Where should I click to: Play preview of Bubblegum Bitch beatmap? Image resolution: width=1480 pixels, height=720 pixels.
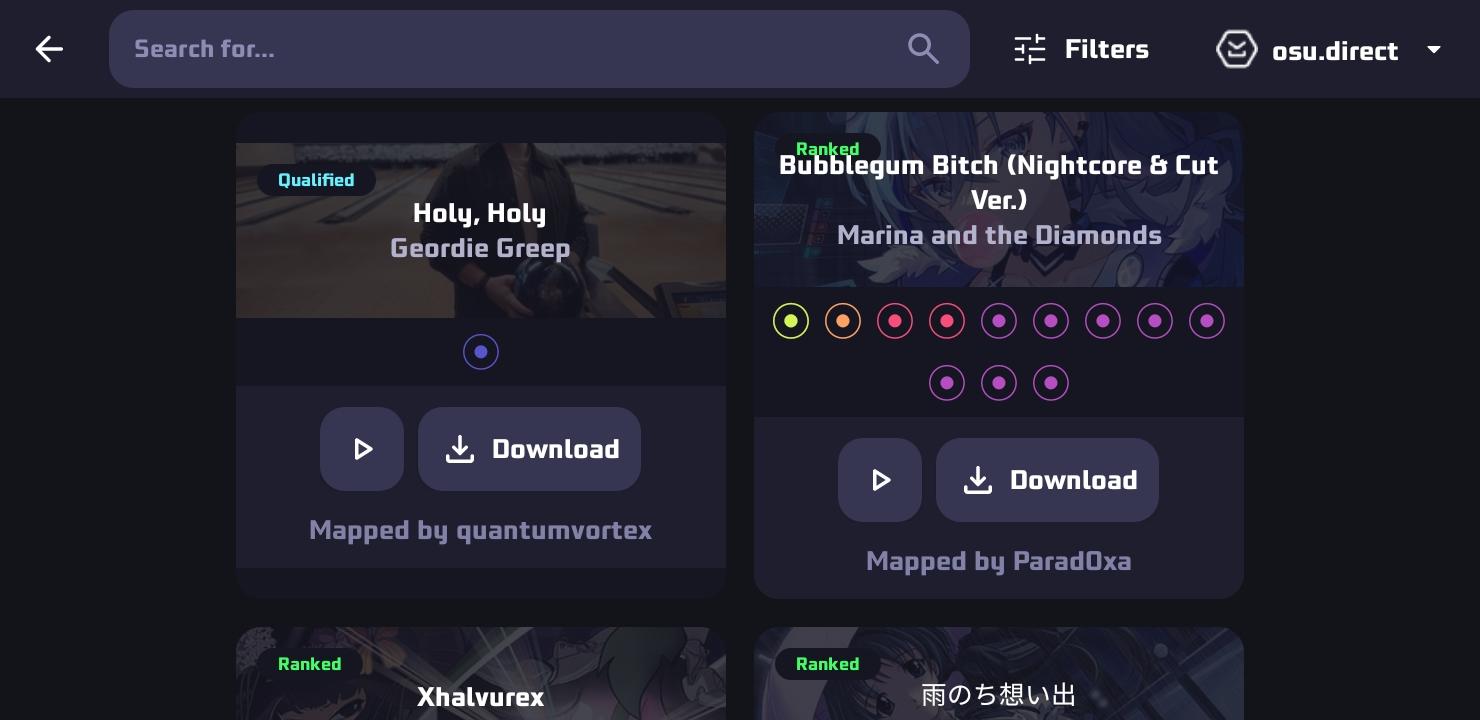(880, 480)
